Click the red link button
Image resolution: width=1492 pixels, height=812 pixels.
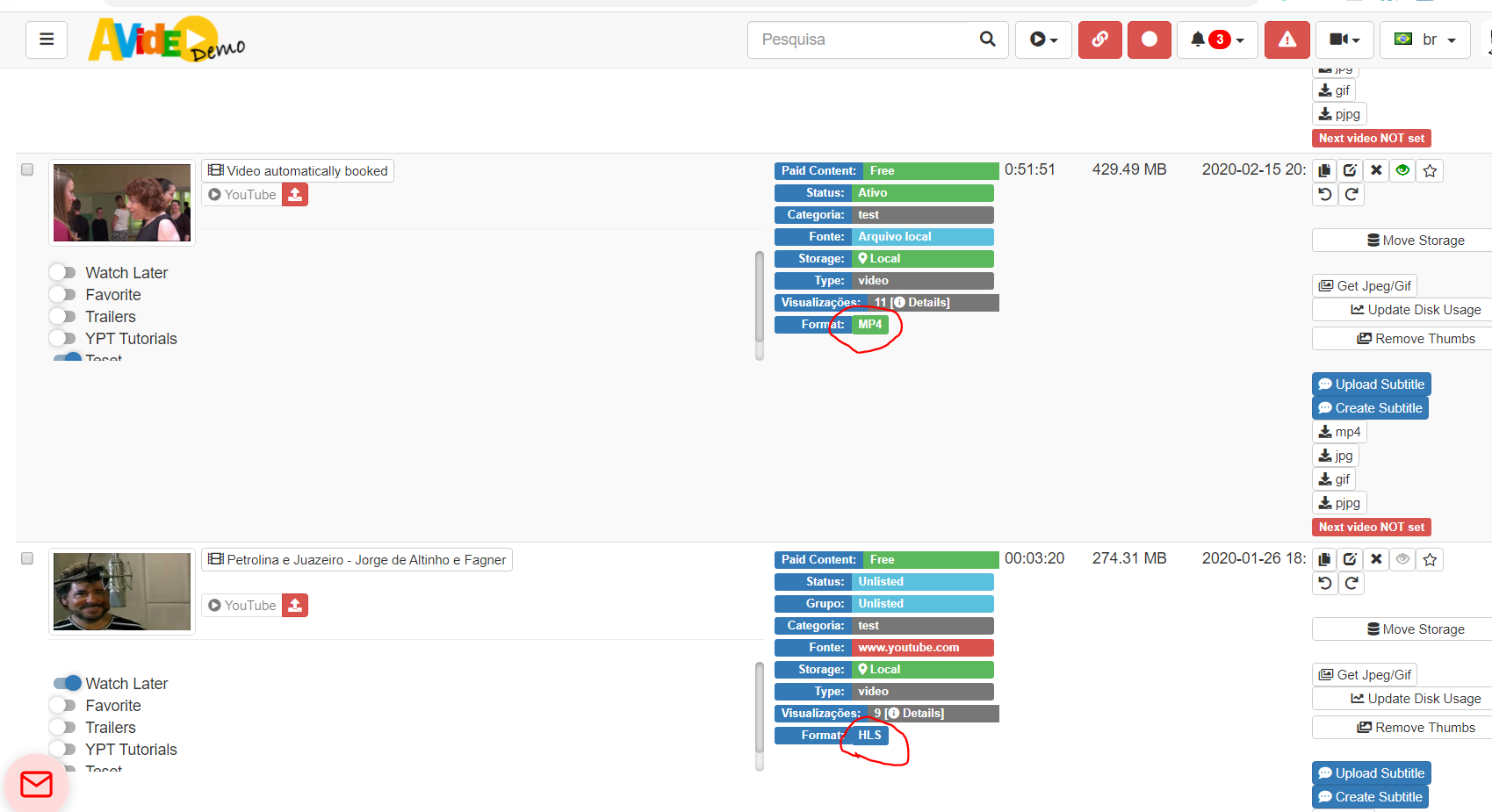[x=1099, y=40]
